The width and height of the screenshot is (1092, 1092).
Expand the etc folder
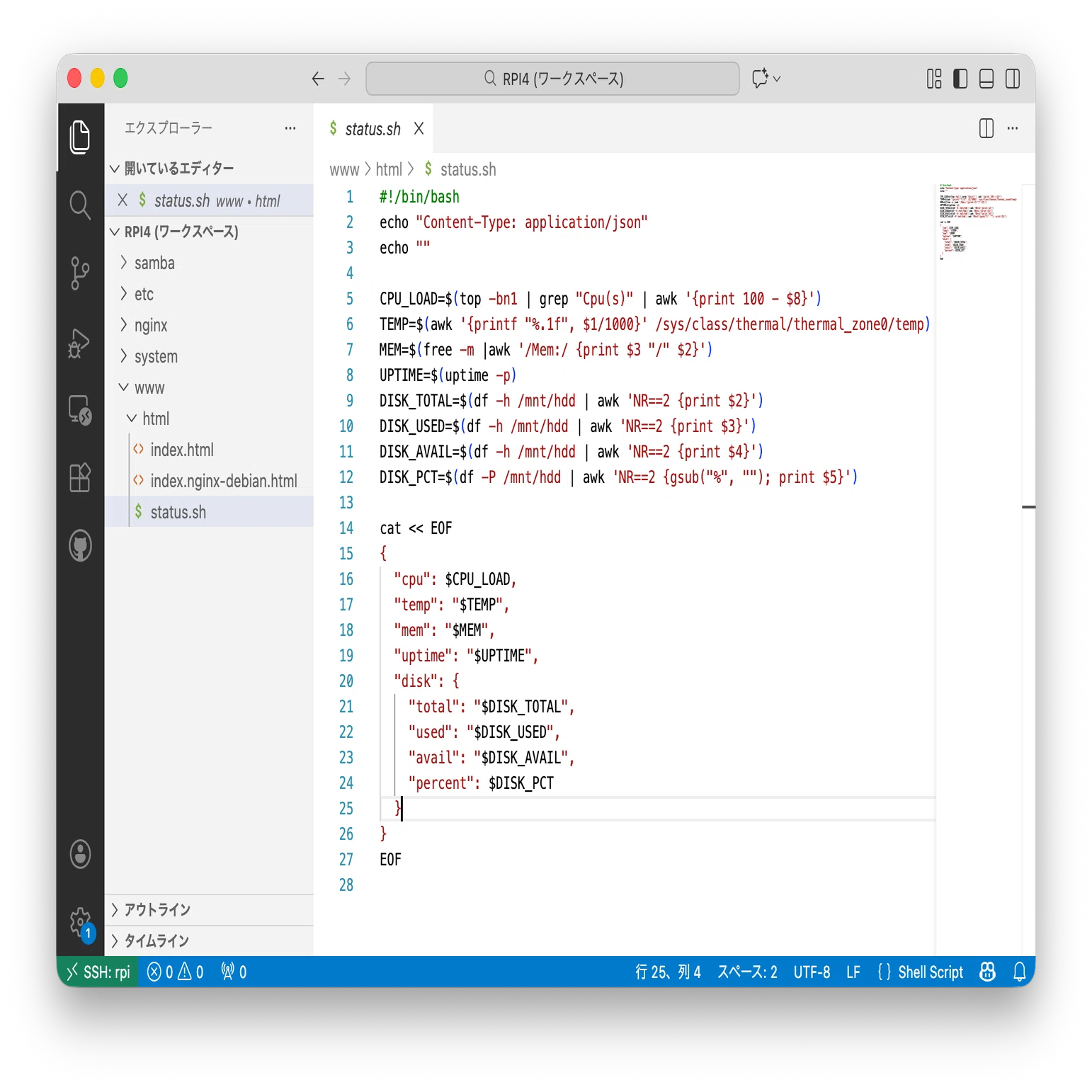pos(210,294)
